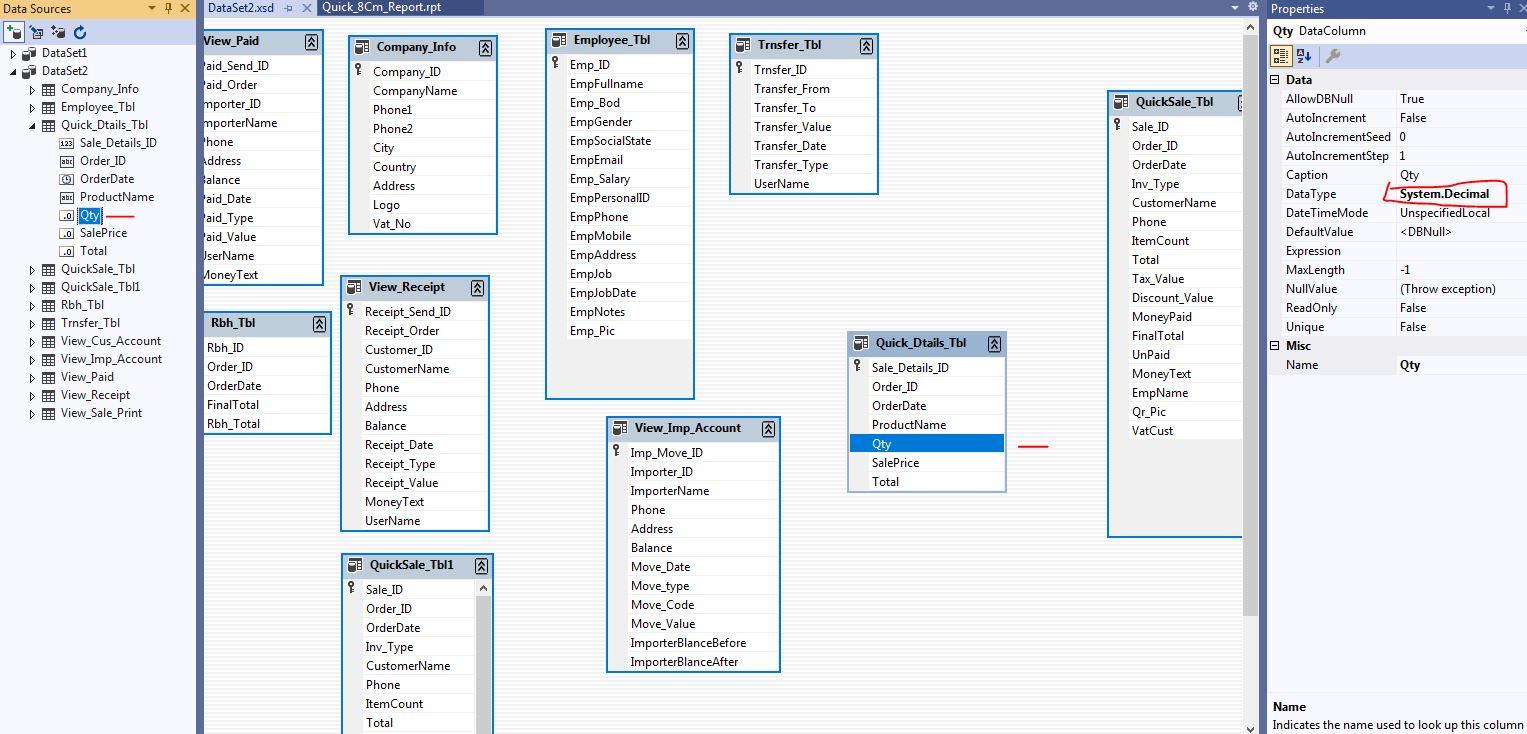The height and width of the screenshot is (734, 1527).
Task: Toggle auto-hide pin on Data Sources panel
Action: point(168,8)
